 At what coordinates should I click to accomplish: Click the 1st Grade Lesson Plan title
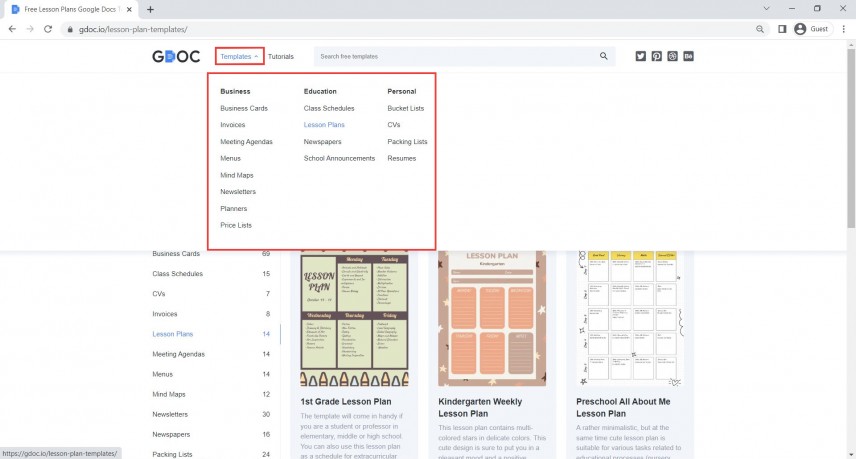pyautogui.click(x=346, y=402)
